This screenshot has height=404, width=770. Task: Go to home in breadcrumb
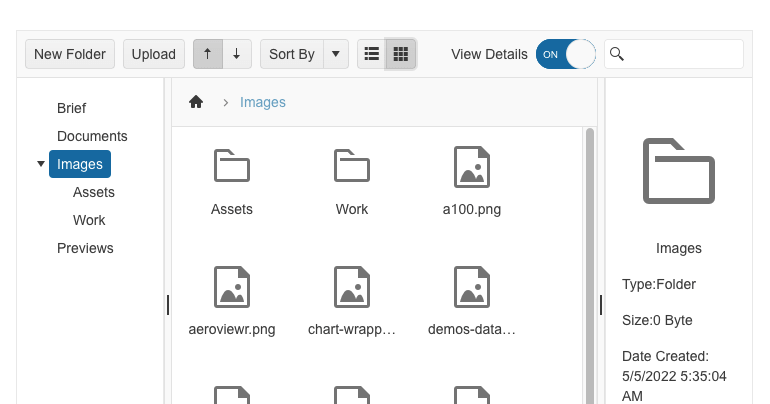(x=196, y=102)
